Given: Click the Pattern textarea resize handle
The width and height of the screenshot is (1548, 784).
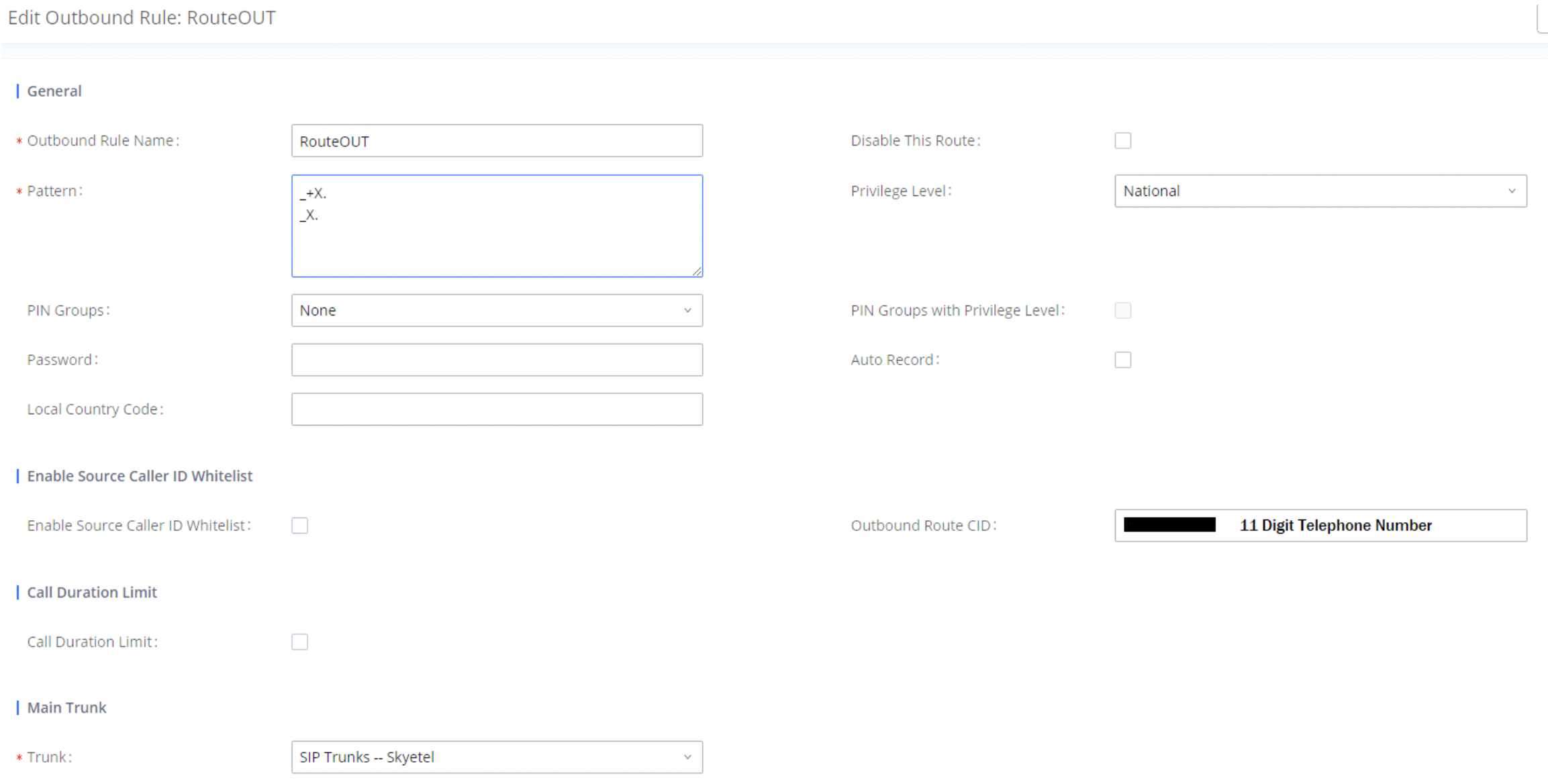Looking at the screenshot, I should pyautogui.click(x=697, y=271).
